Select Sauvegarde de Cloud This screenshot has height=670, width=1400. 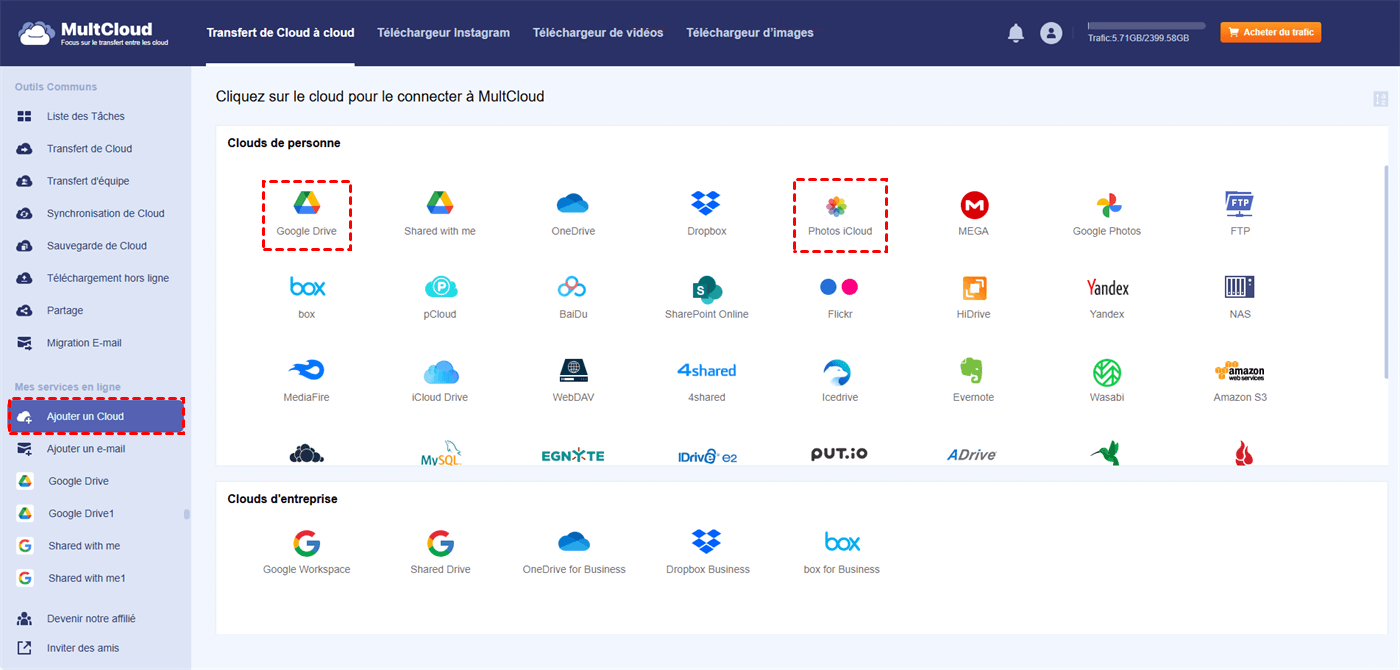coord(95,246)
